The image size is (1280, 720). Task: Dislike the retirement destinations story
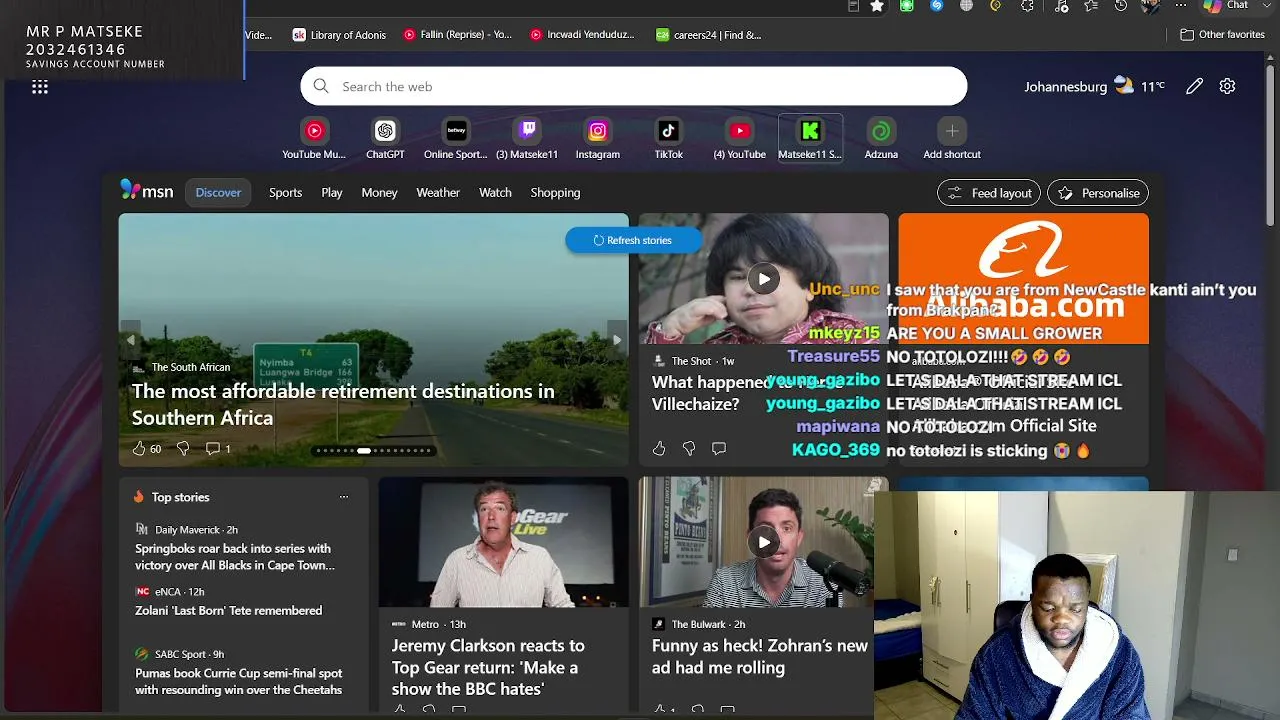[183, 449]
